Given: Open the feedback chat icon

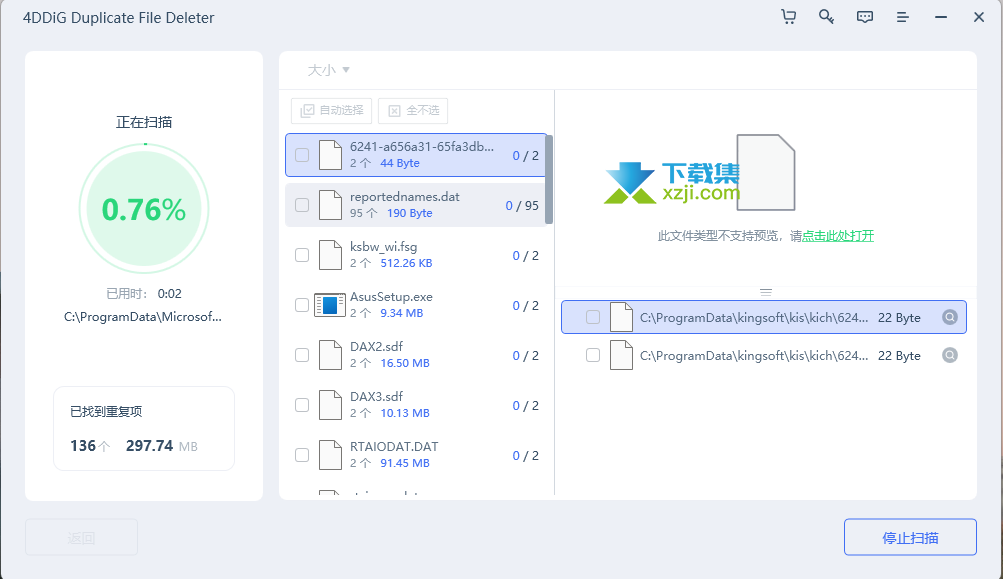Looking at the screenshot, I should tap(865, 17).
